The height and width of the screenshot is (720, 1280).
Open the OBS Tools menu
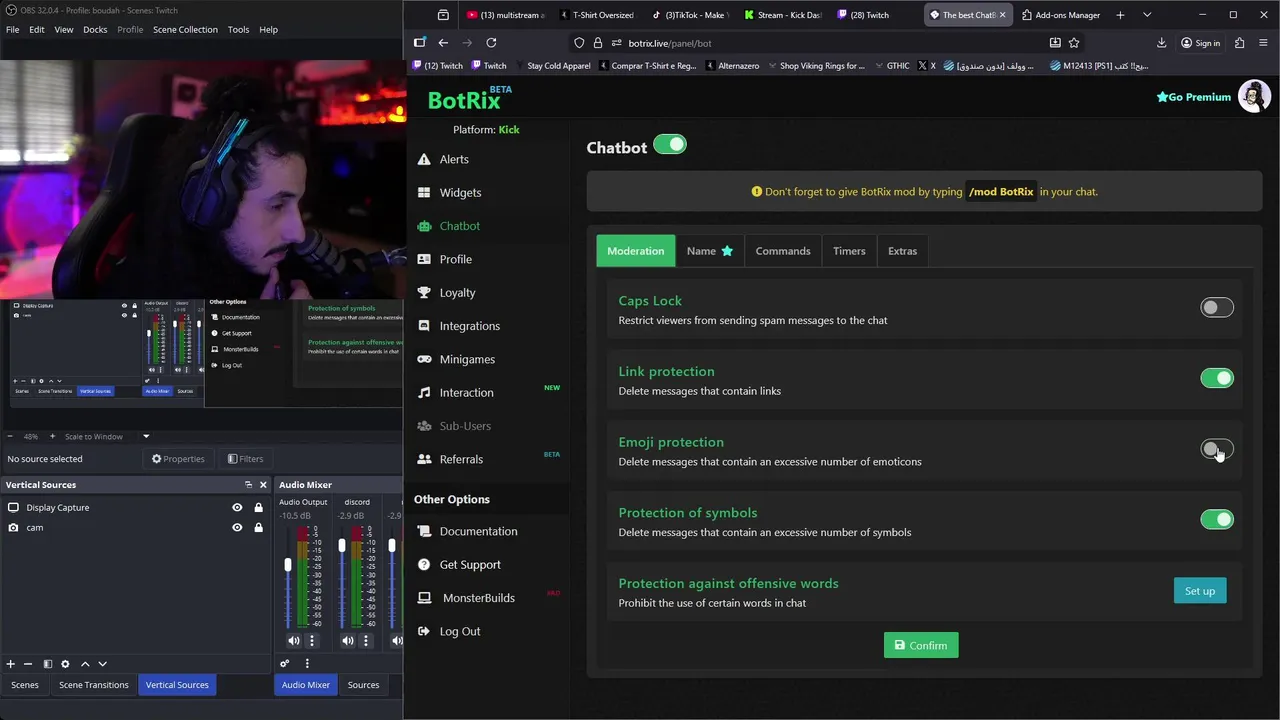[x=238, y=29]
